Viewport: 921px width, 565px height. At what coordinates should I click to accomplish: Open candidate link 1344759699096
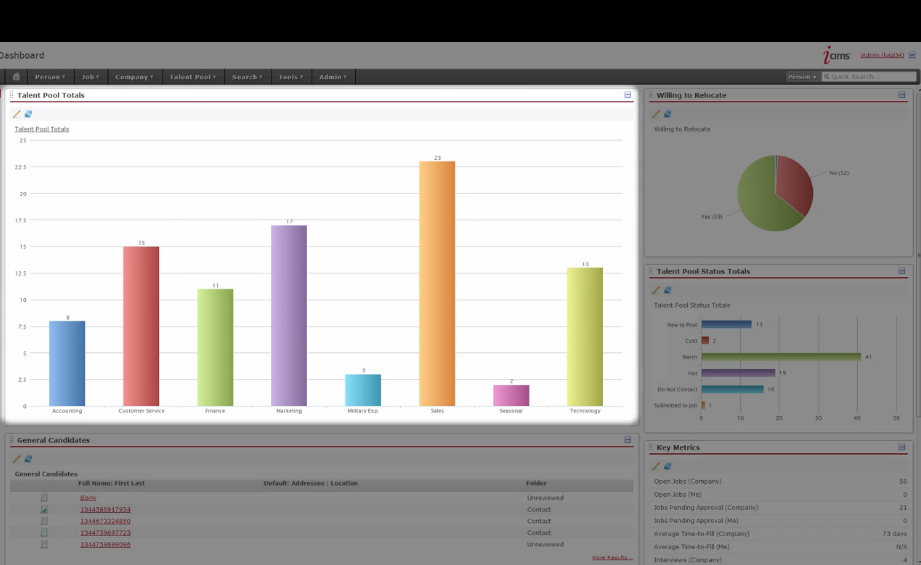[x=105, y=544]
